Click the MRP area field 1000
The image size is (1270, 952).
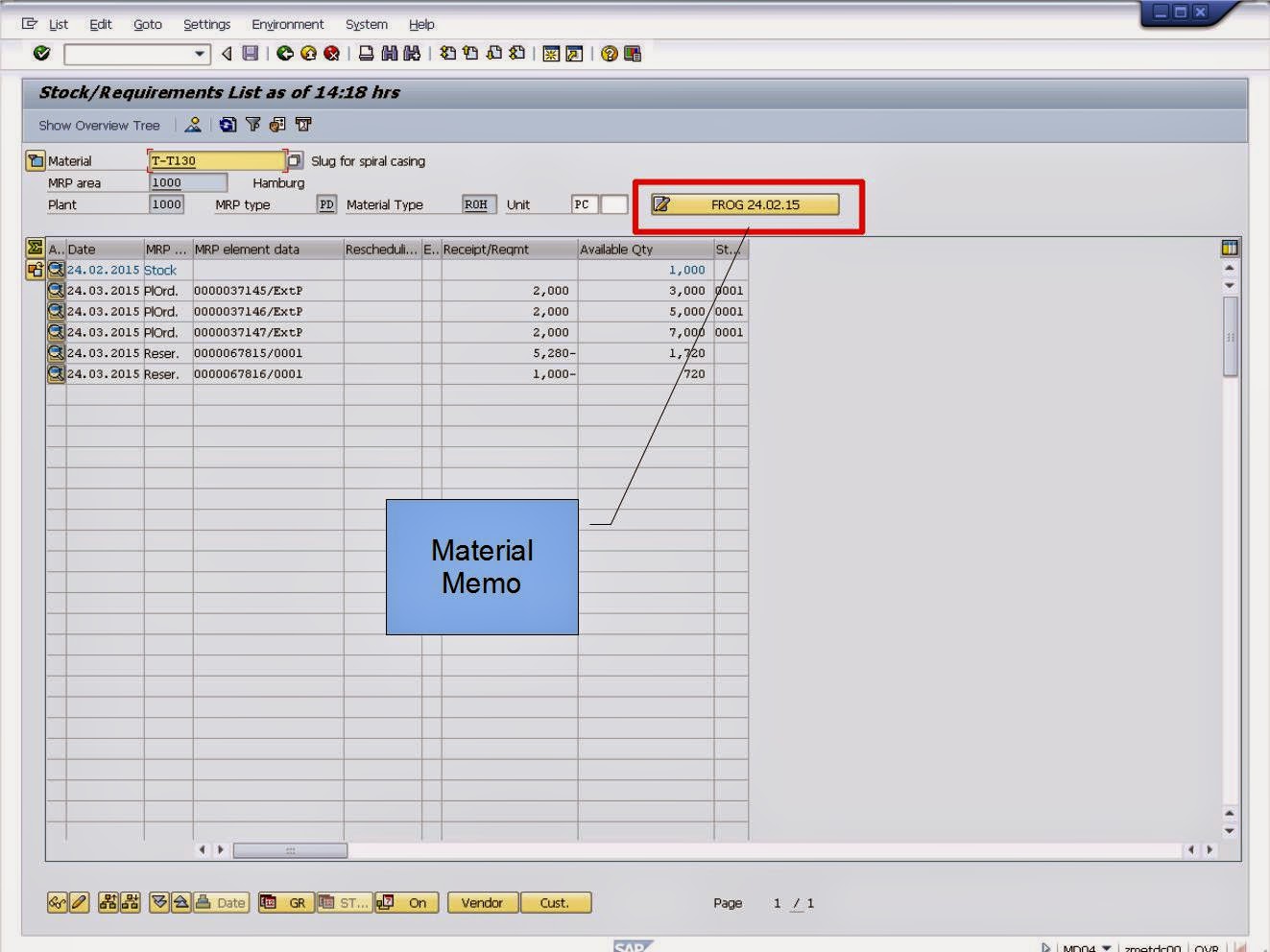point(188,182)
